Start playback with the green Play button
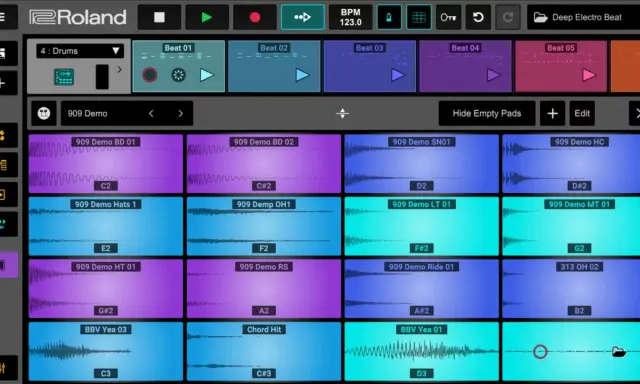Image resolution: width=640 pixels, height=384 pixels. (x=207, y=17)
